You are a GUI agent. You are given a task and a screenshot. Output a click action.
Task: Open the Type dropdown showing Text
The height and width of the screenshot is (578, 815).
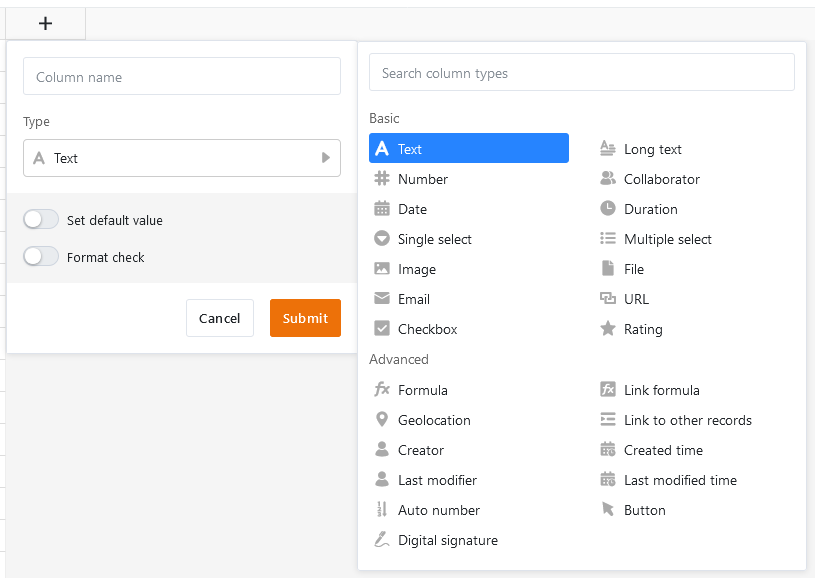181,158
